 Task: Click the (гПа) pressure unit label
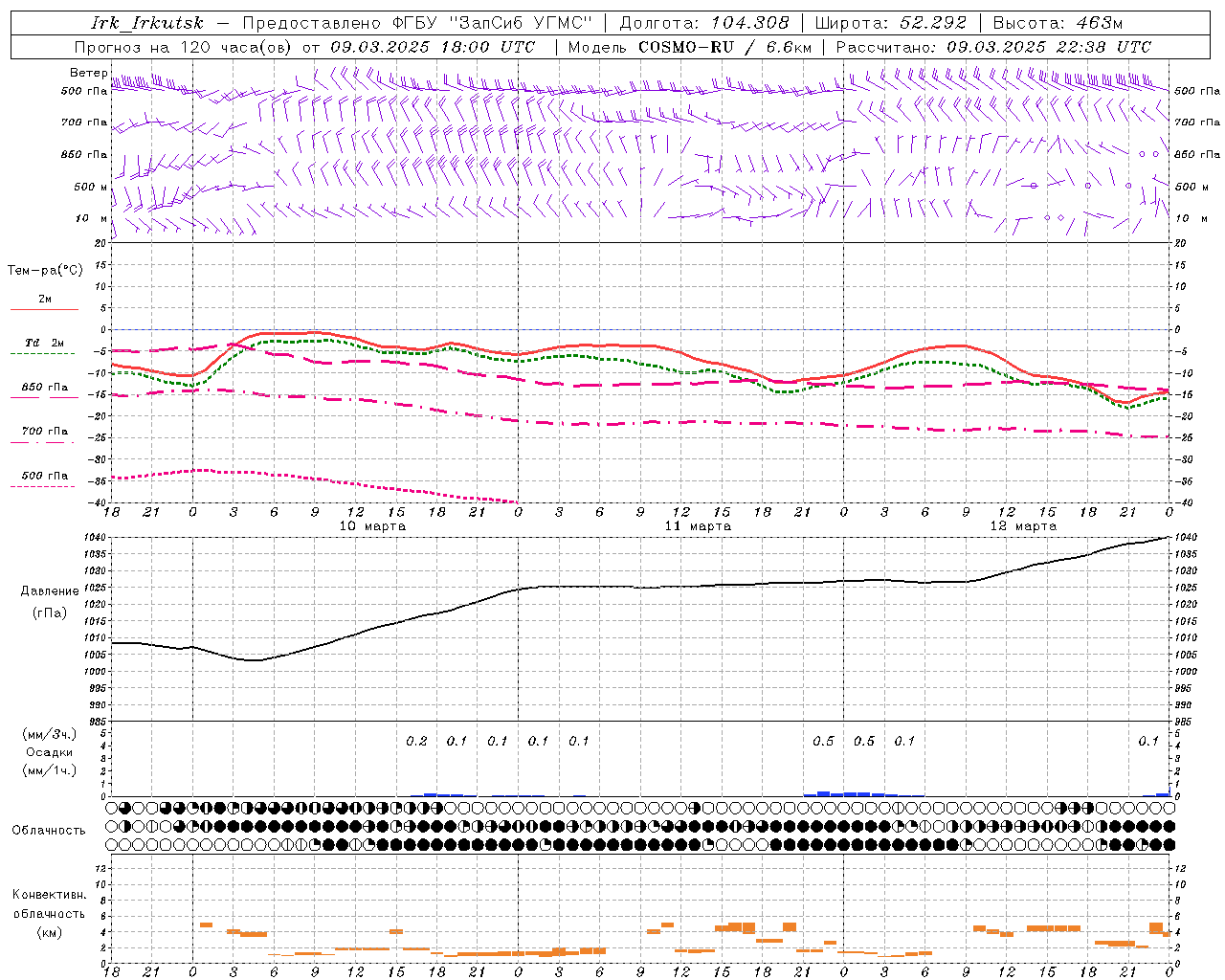pos(48,613)
